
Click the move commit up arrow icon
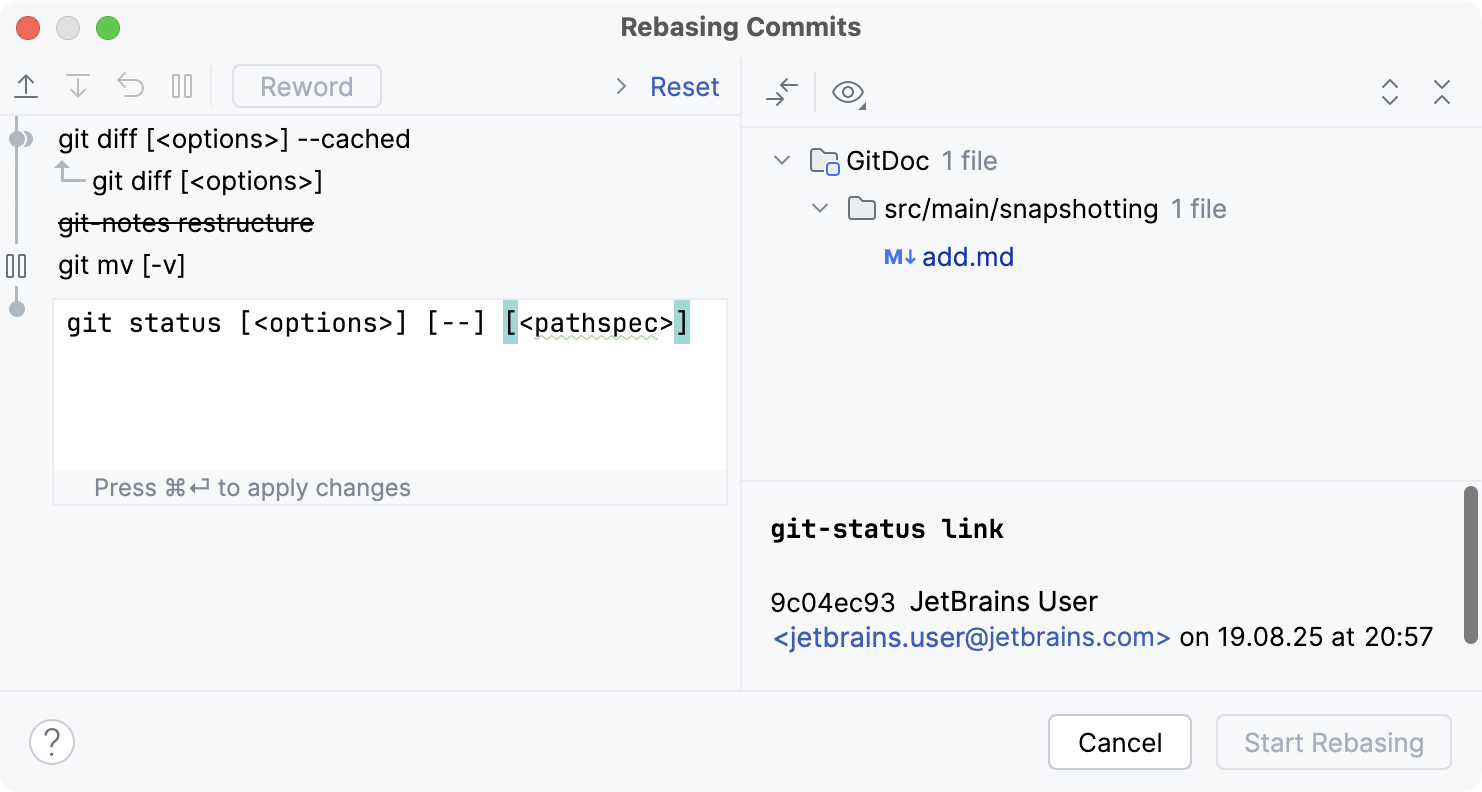tap(26, 85)
